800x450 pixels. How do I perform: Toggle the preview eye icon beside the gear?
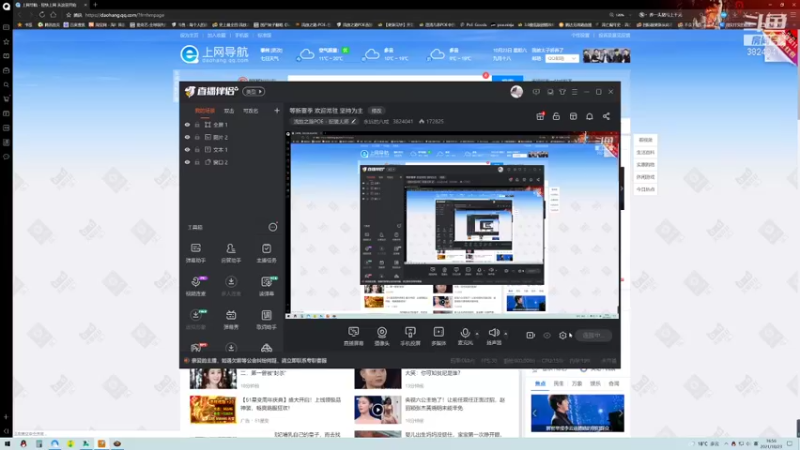tap(547, 335)
